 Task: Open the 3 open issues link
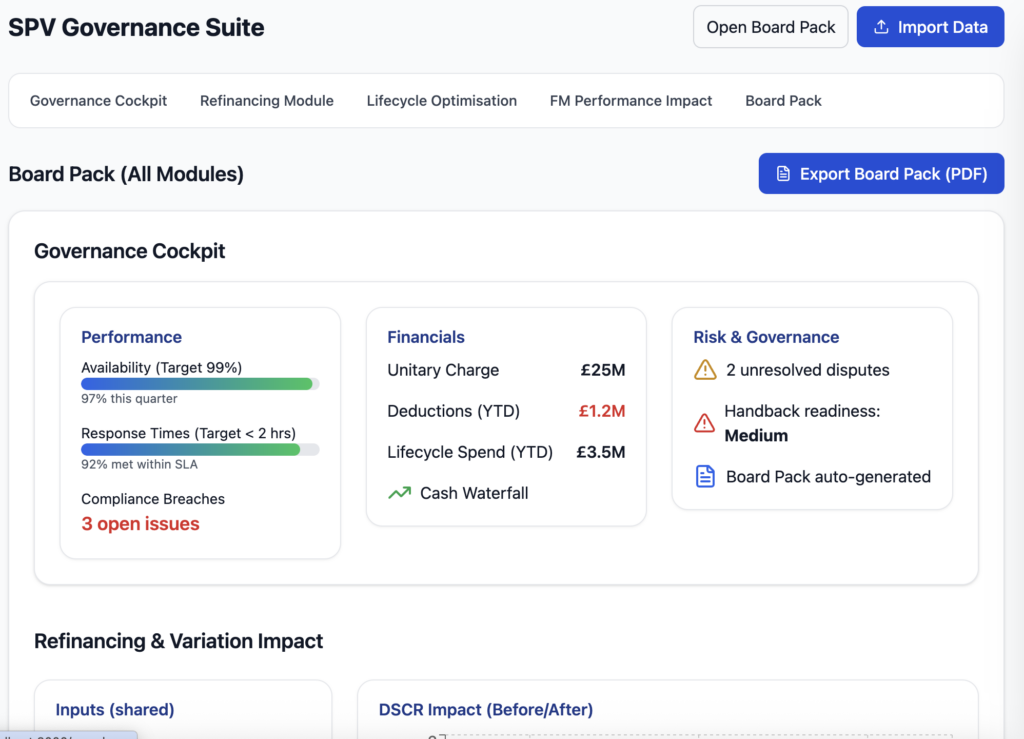click(x=140, y=524)
